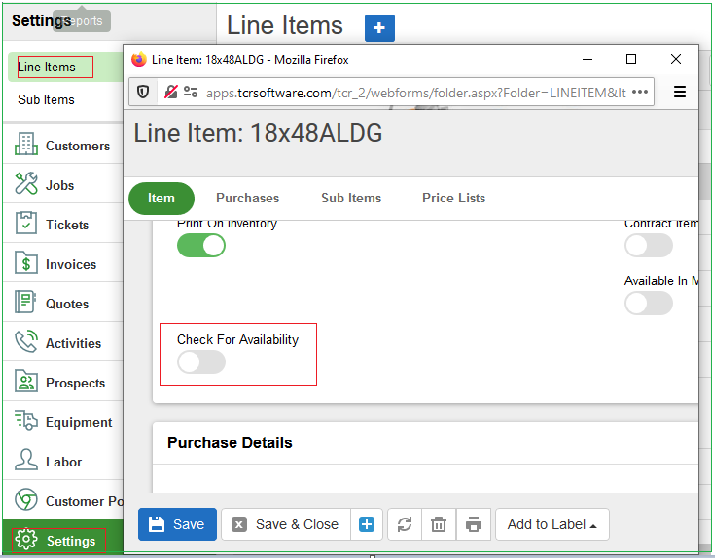
Task: Click the refresh icon in bottom toolbar
Action: pyautogui.click(x=404, y=525)
